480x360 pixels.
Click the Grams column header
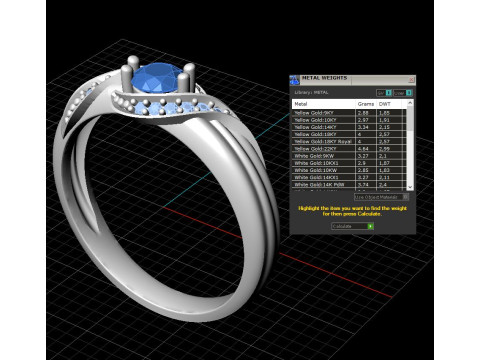[366, 104]
